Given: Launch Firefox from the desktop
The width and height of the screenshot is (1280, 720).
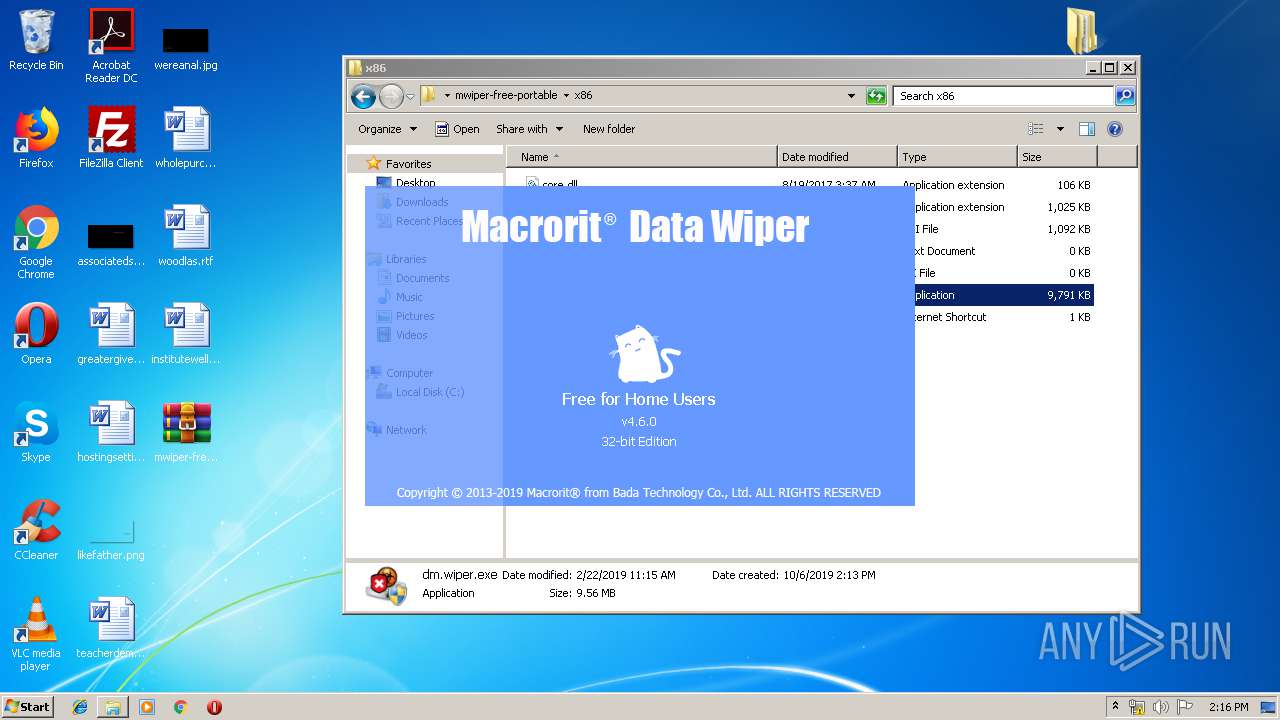Looking at the screenshot, I should 36,138.
